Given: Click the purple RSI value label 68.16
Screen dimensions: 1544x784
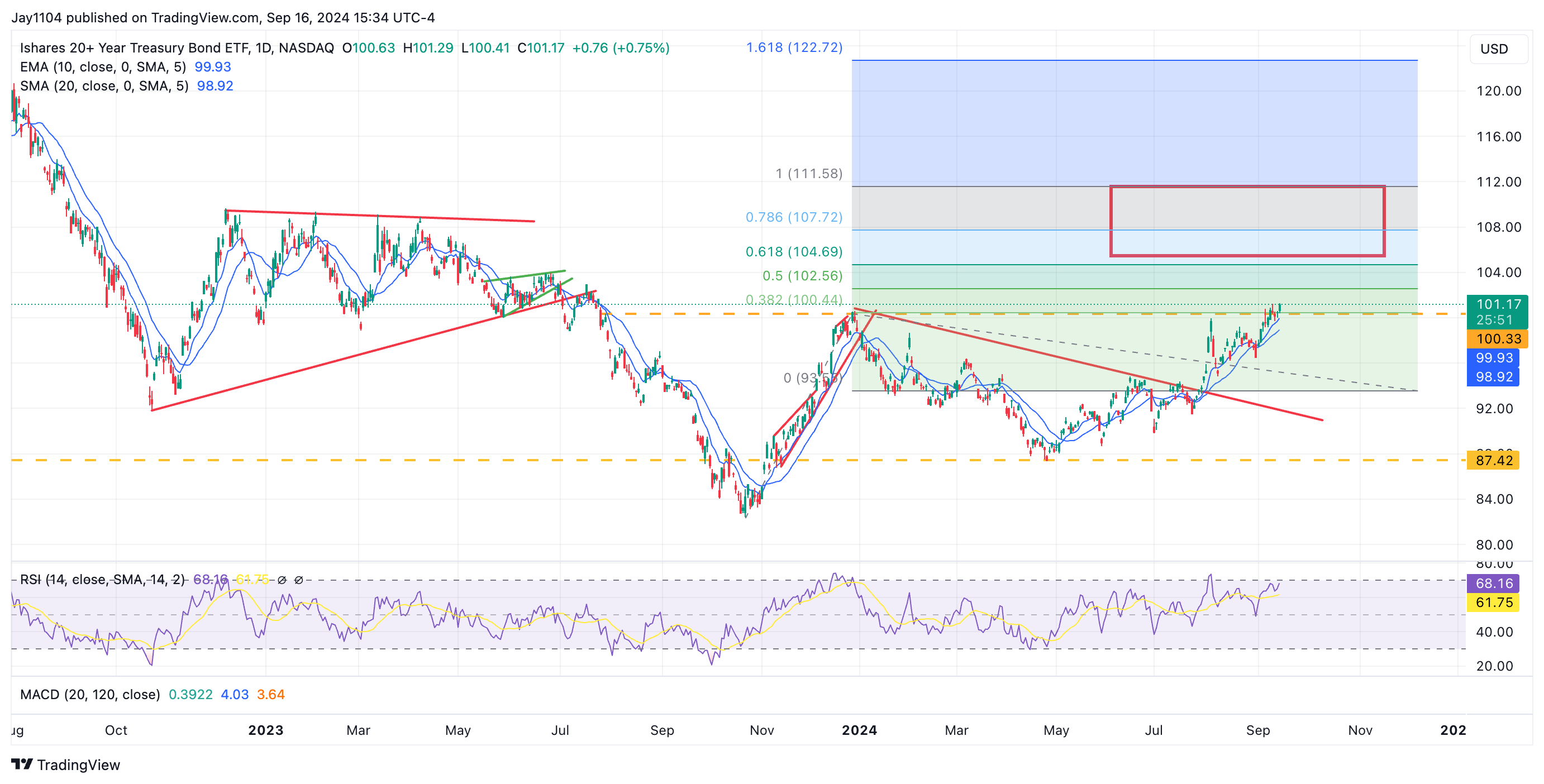Looking at the screenshot, I should click(x=1493, y=584).
